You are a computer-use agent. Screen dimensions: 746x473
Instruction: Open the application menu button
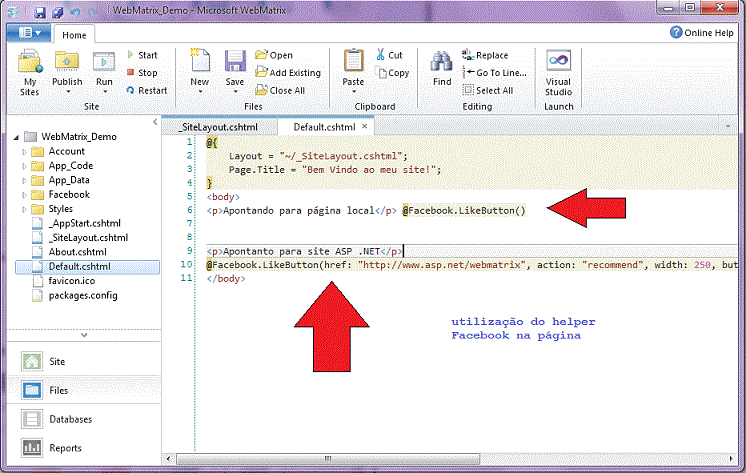[28, 33]
